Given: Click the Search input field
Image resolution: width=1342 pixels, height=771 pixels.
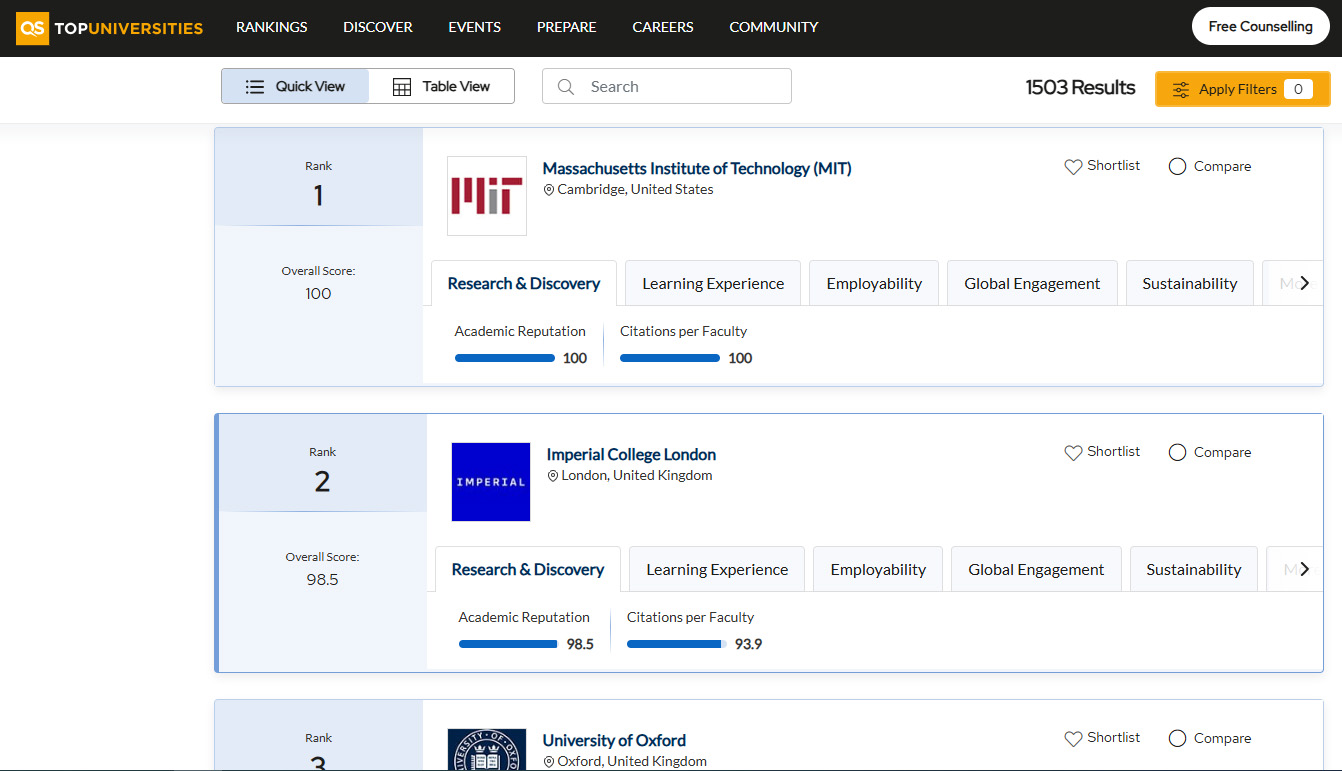Looking at the screenshot, I should 667,86.
